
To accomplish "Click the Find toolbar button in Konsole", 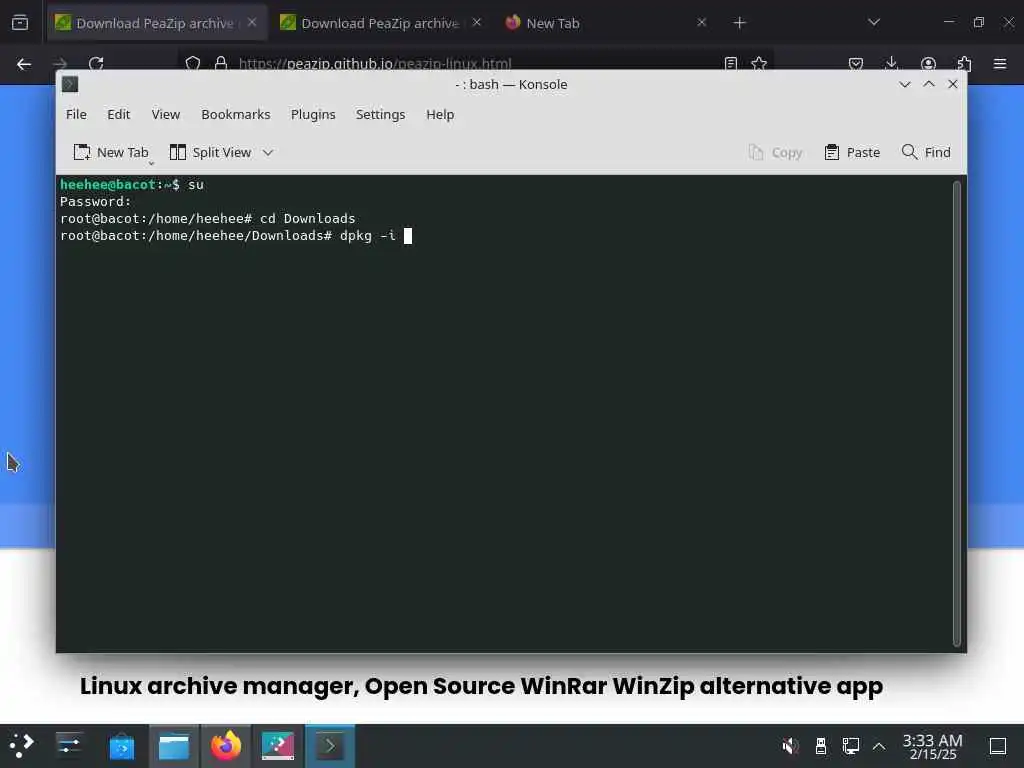I will click(926, 152).
